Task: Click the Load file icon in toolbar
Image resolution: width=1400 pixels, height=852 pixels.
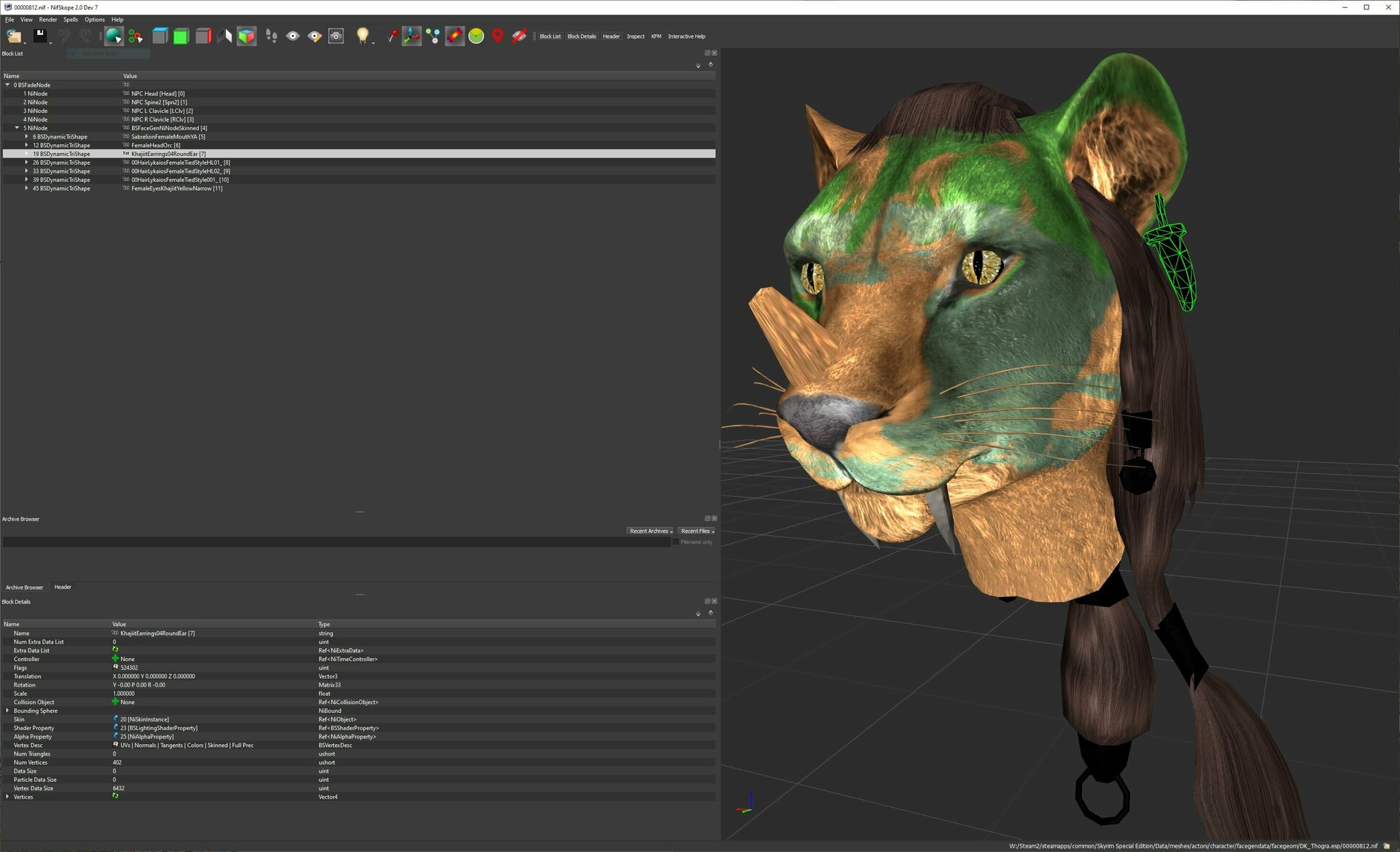Action: (x=14, y=36)
